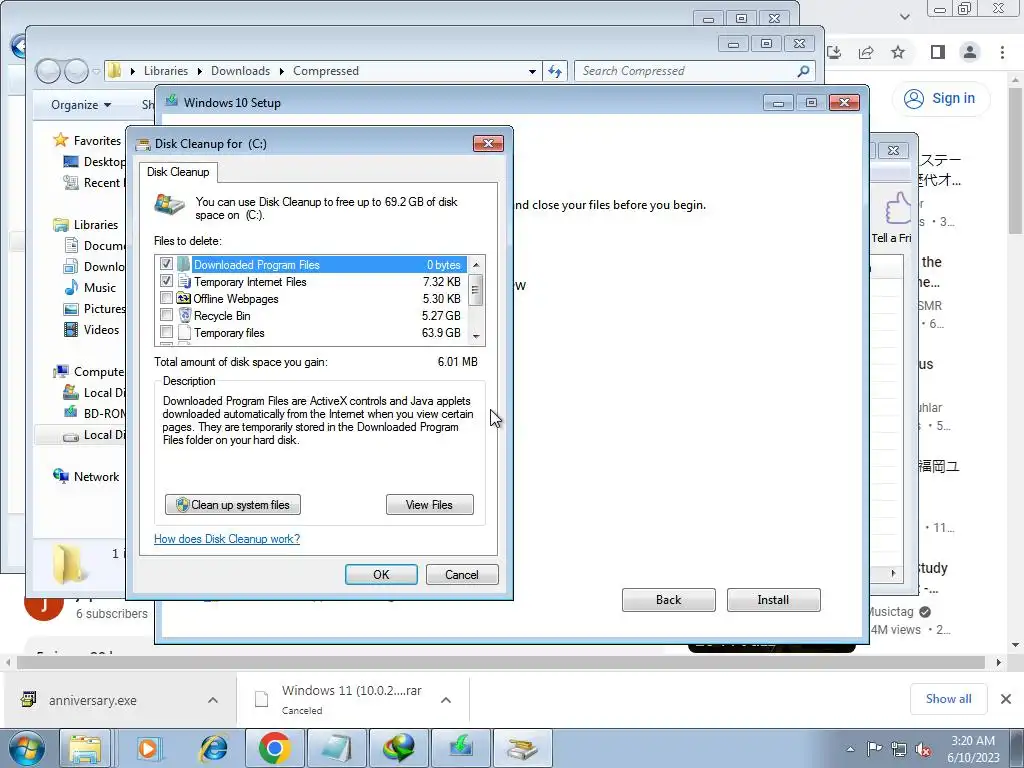Select the Temporary Internet Files row icon
The height and width of the screenshot is (768, 1024).
coord(184,281)
